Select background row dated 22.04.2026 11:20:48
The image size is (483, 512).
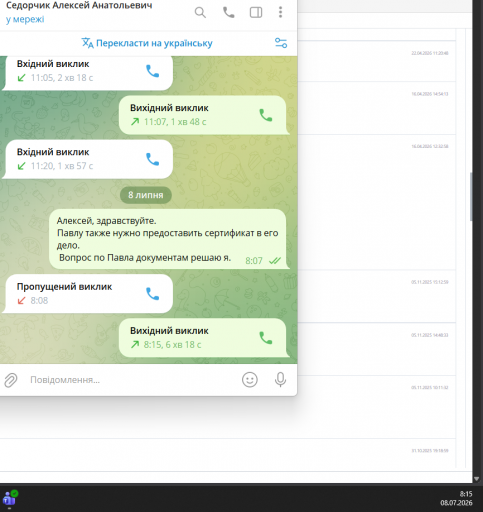(x=377, y=61)
